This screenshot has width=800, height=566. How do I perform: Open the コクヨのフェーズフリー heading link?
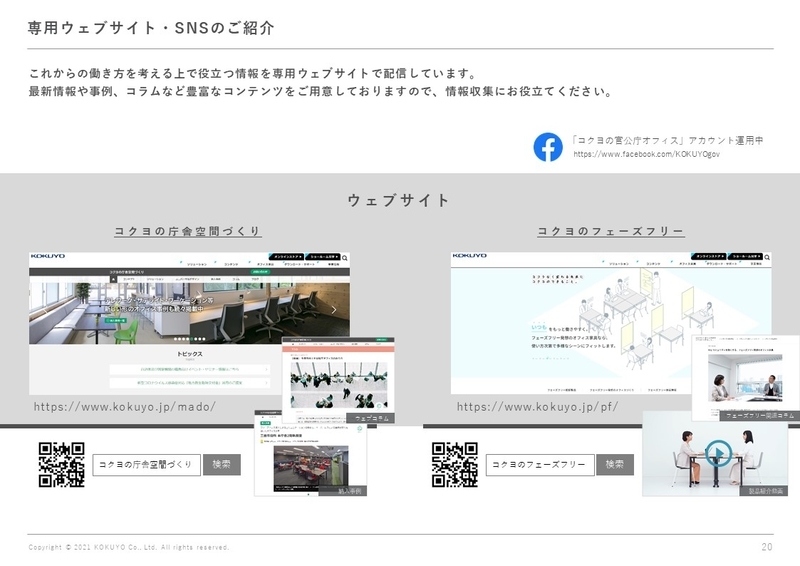pyautogui.click(x=611, y=231)
